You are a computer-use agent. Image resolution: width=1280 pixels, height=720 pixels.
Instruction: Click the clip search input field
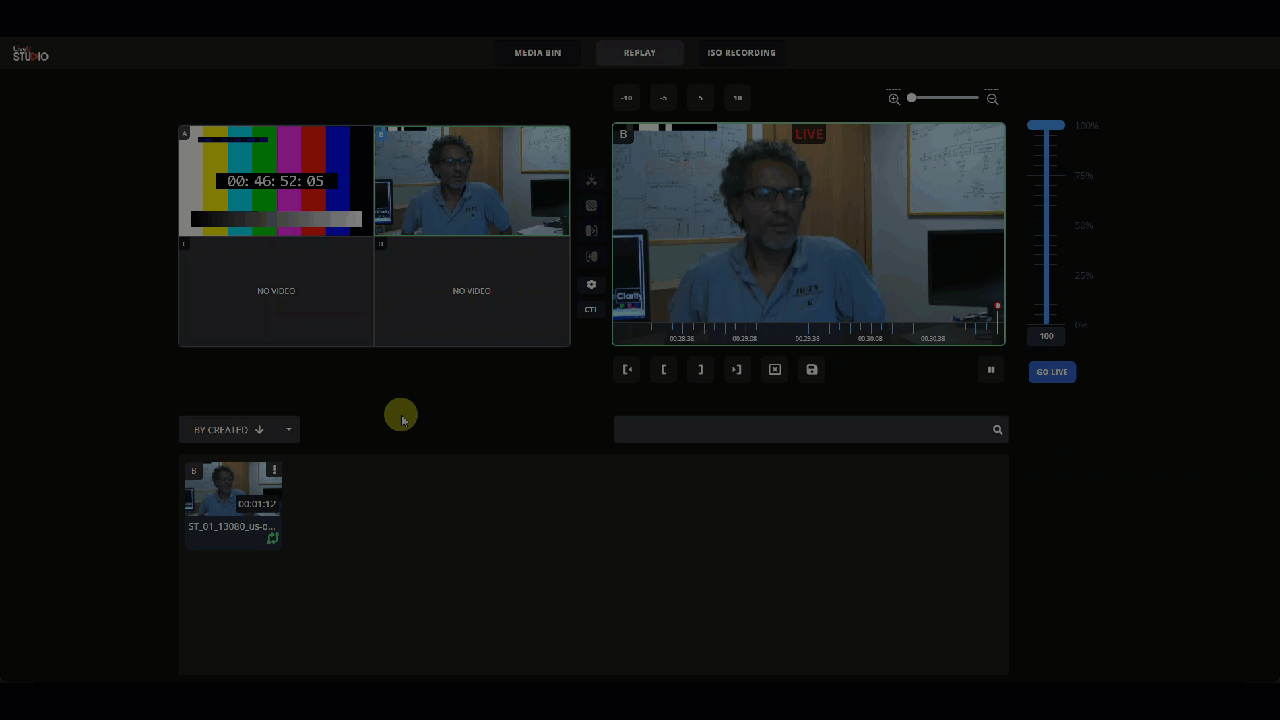click(802, 430)
